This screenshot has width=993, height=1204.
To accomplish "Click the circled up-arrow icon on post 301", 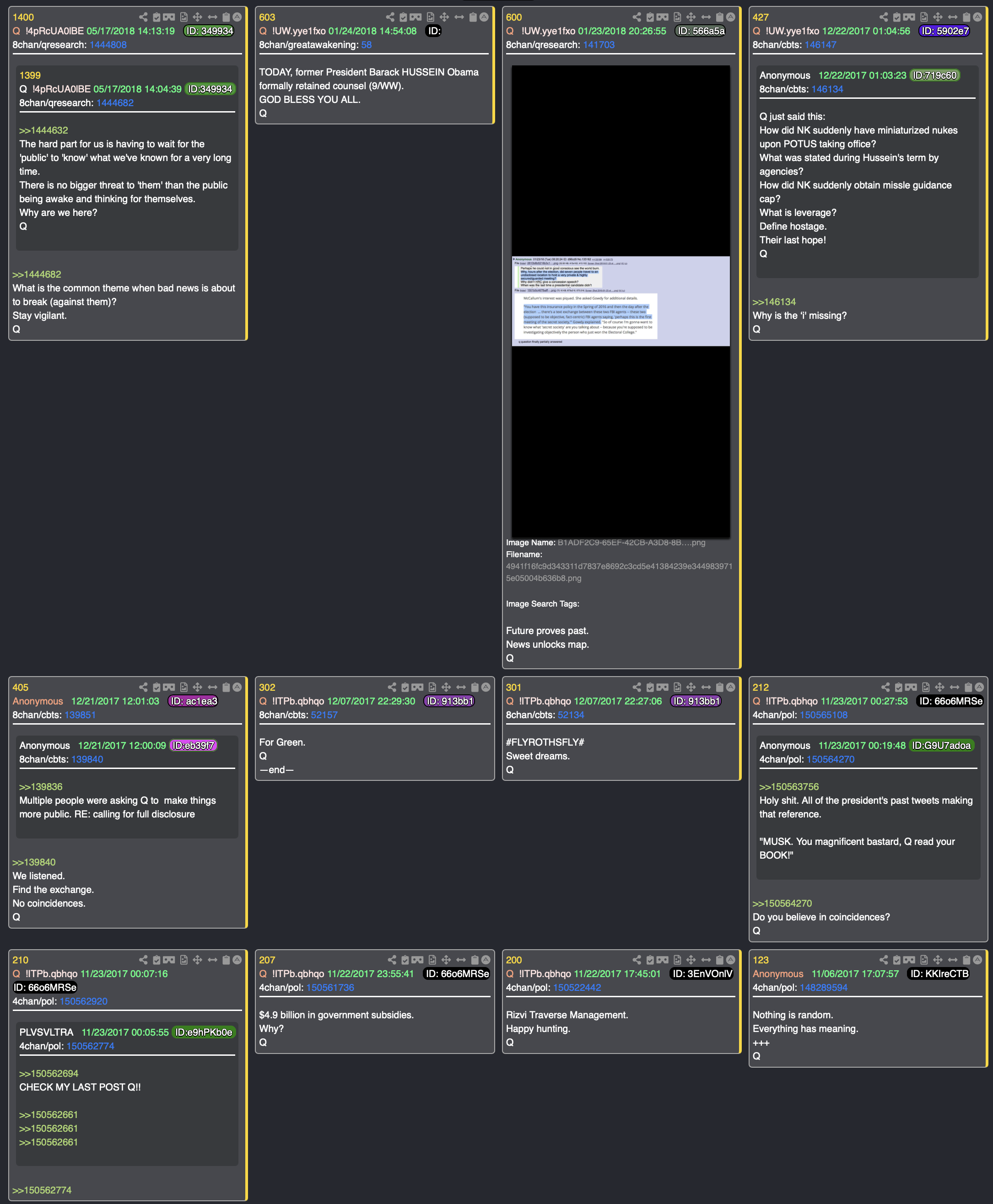I will tap(730, 687).
